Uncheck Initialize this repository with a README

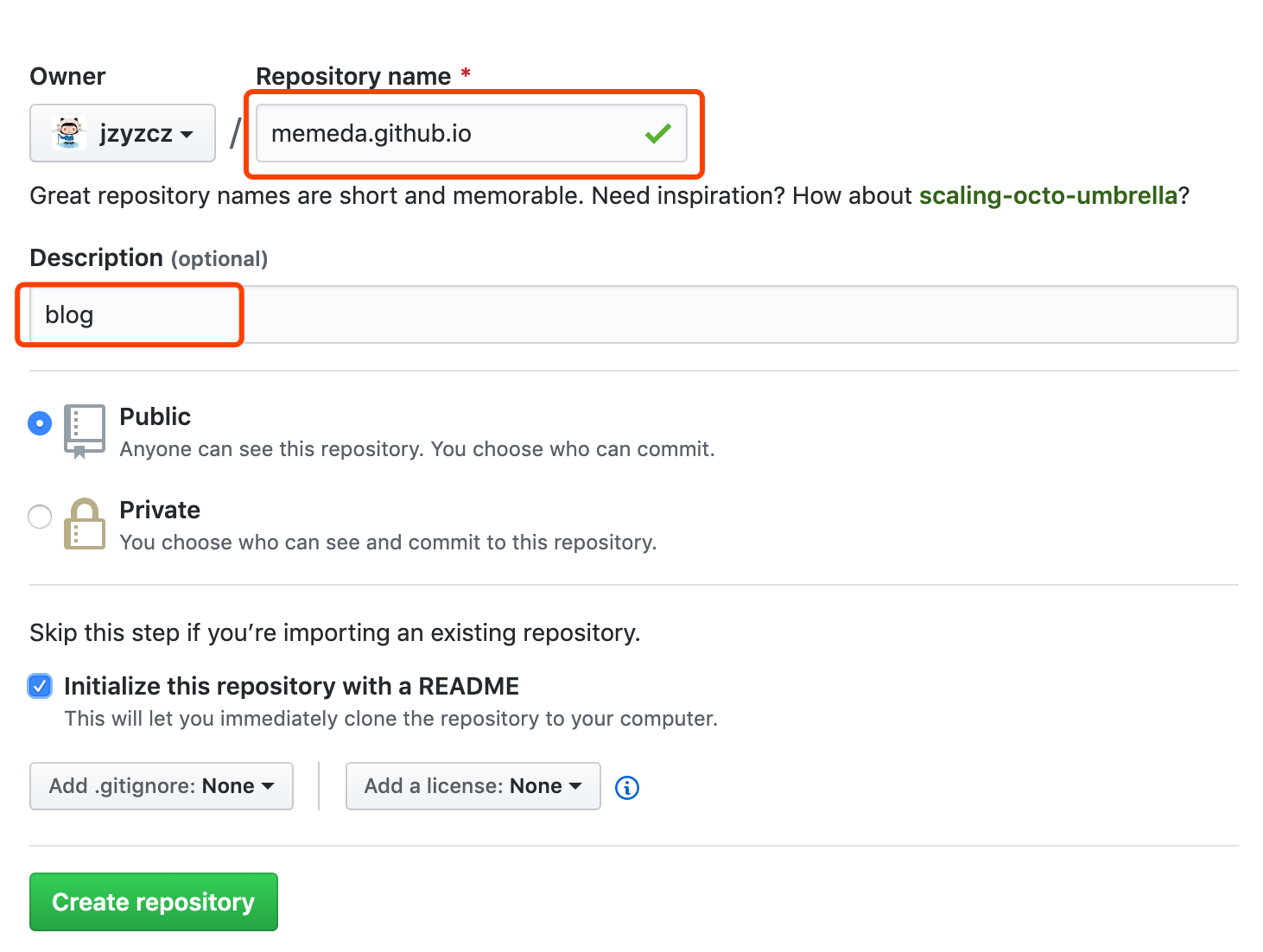(x=41, y=686)
